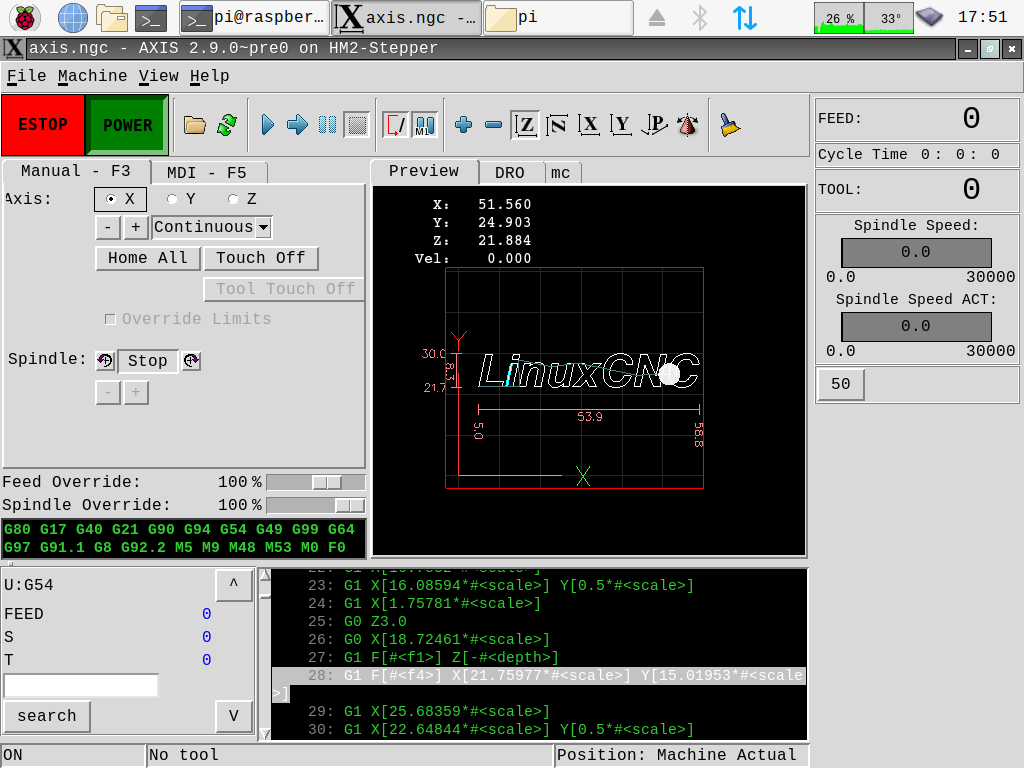Open the eject media tray icon
Image resolution: width=1024 pixels, height=768 pixels.
pos(657,18)
